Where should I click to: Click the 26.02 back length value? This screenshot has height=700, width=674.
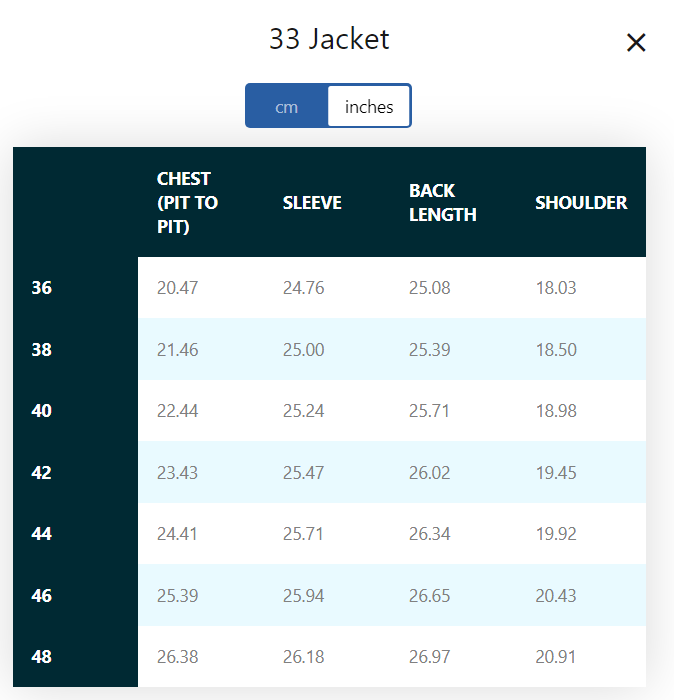pos(429,472)
